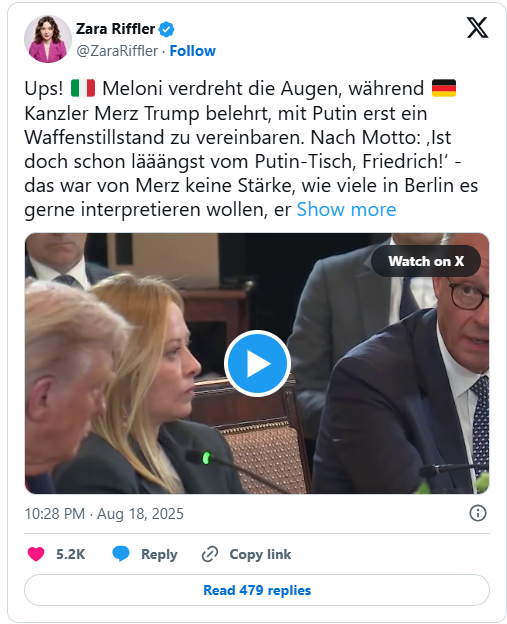
Task: Open the @ZaraRiffler handle link
Action: (x=117, y=51)
